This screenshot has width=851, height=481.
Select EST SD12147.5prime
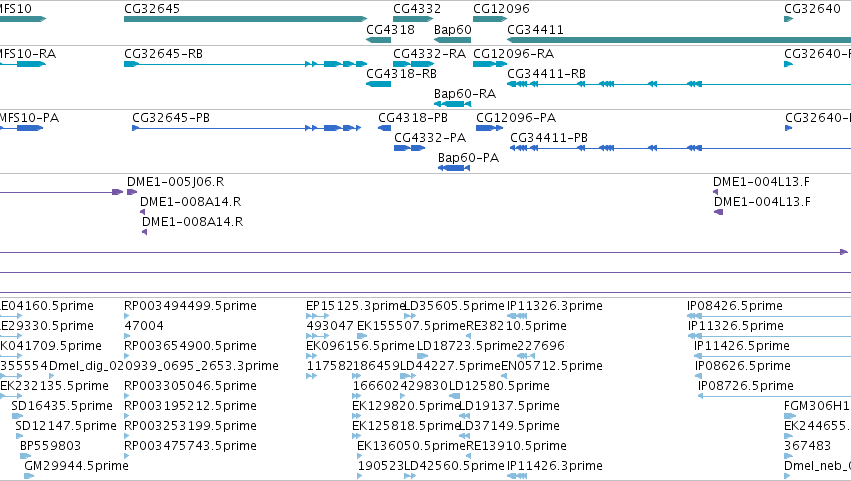click(x=66, y=426)
